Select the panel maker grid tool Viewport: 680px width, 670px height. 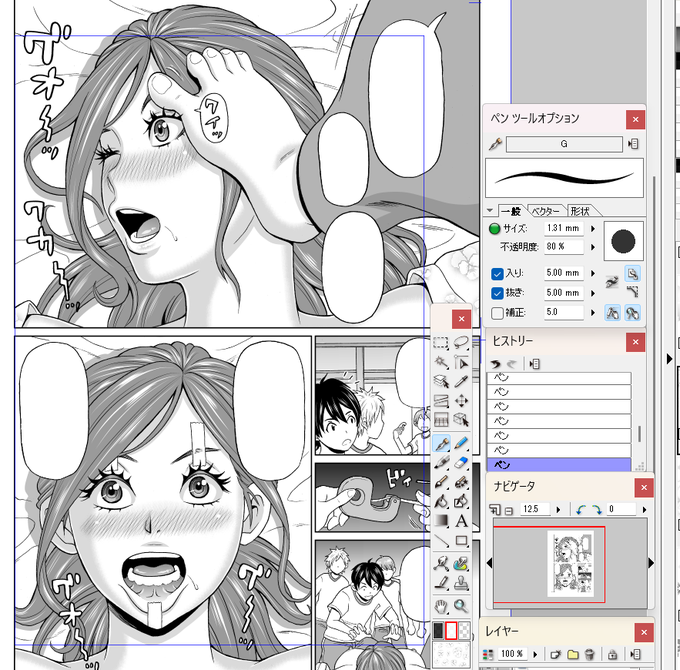pos(441,419)
